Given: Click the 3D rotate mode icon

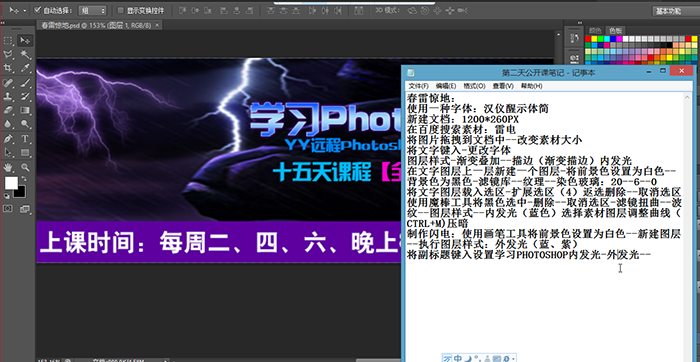Looking at the screenshot, I should [x=412, y=10].
